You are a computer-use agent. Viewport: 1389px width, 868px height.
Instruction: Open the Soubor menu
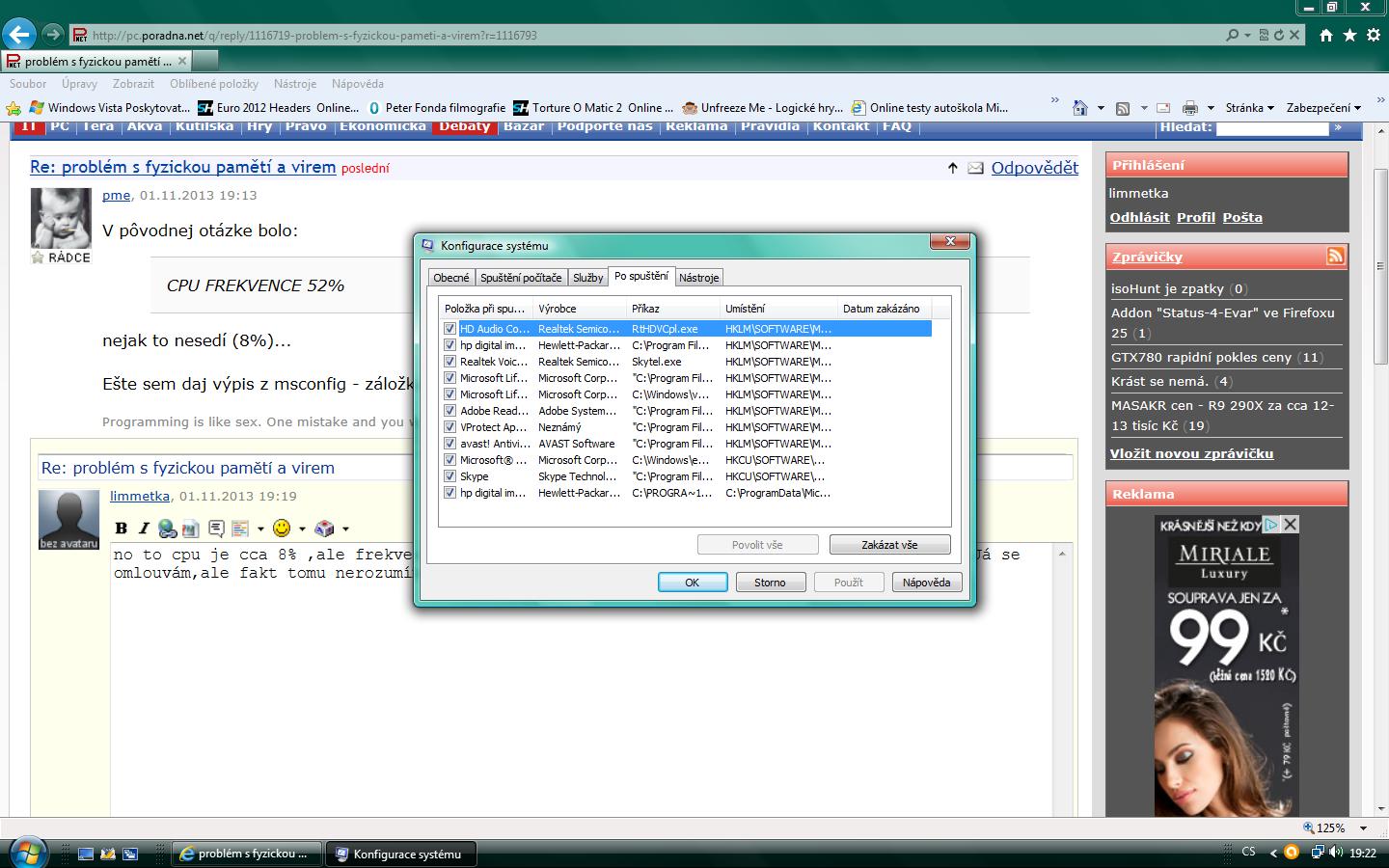(28, 84)
